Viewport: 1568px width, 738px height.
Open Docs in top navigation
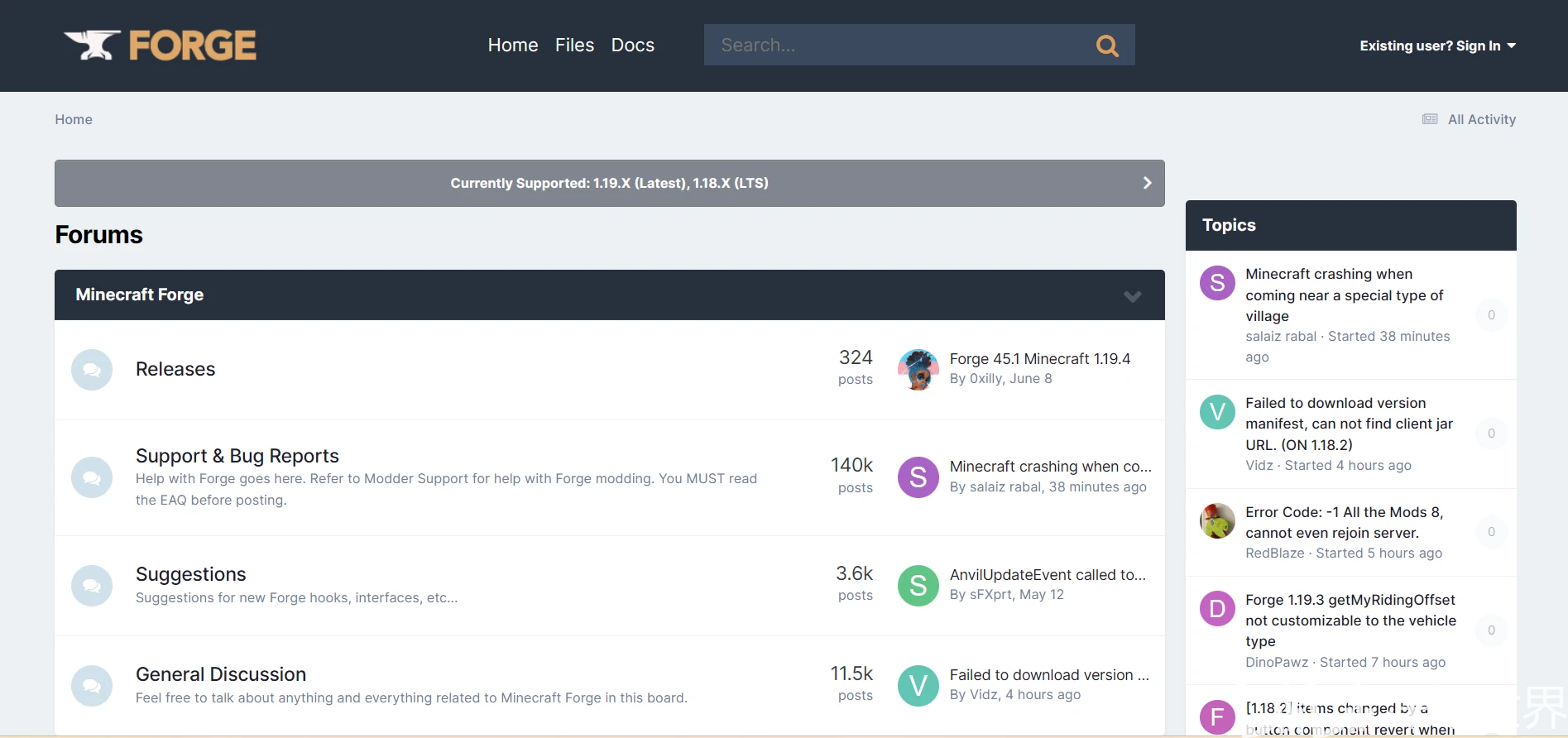coord(632,46)
